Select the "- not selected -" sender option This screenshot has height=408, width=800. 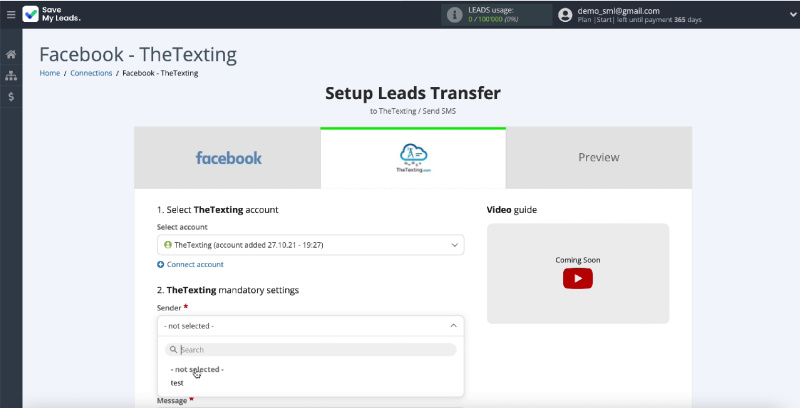(x=197, y=369)
